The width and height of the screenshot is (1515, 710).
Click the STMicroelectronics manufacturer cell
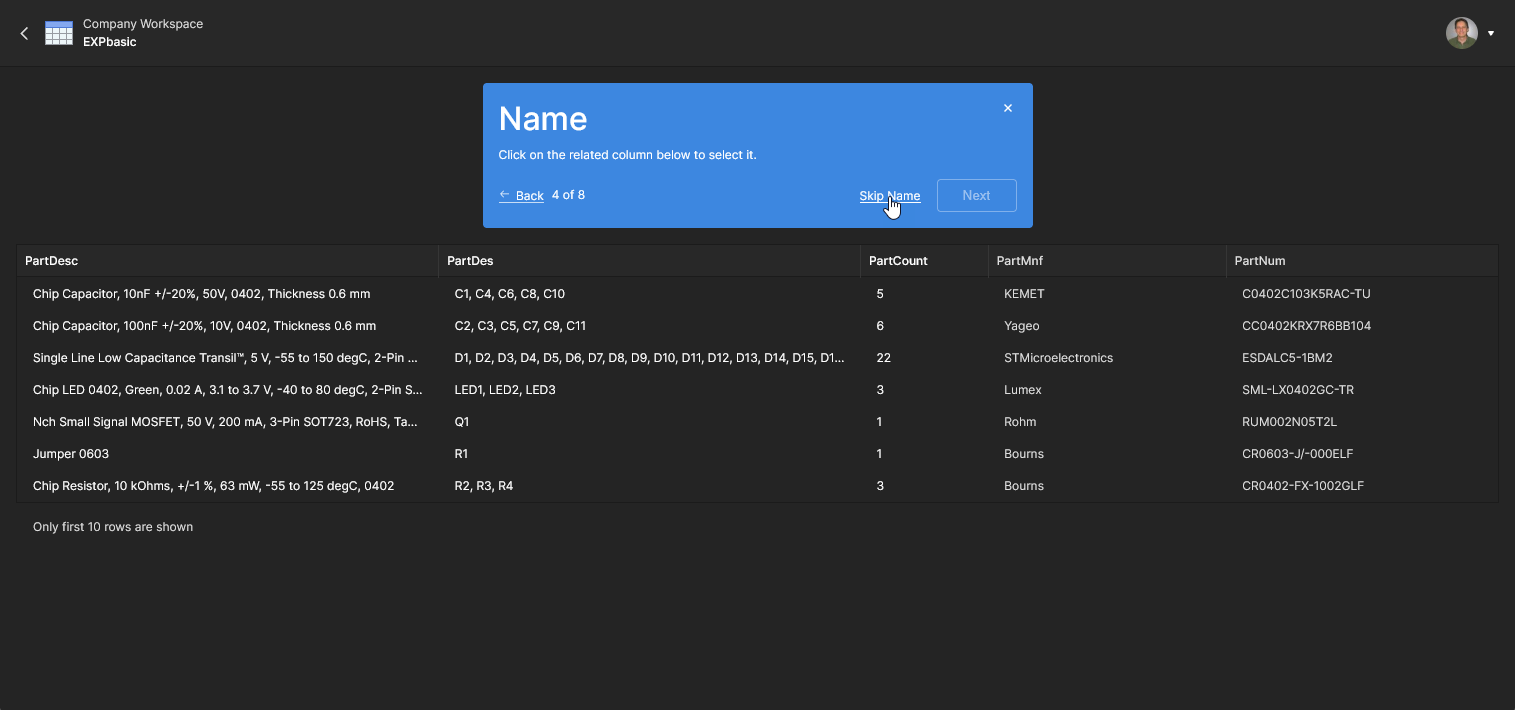(x=1058, y=358)
